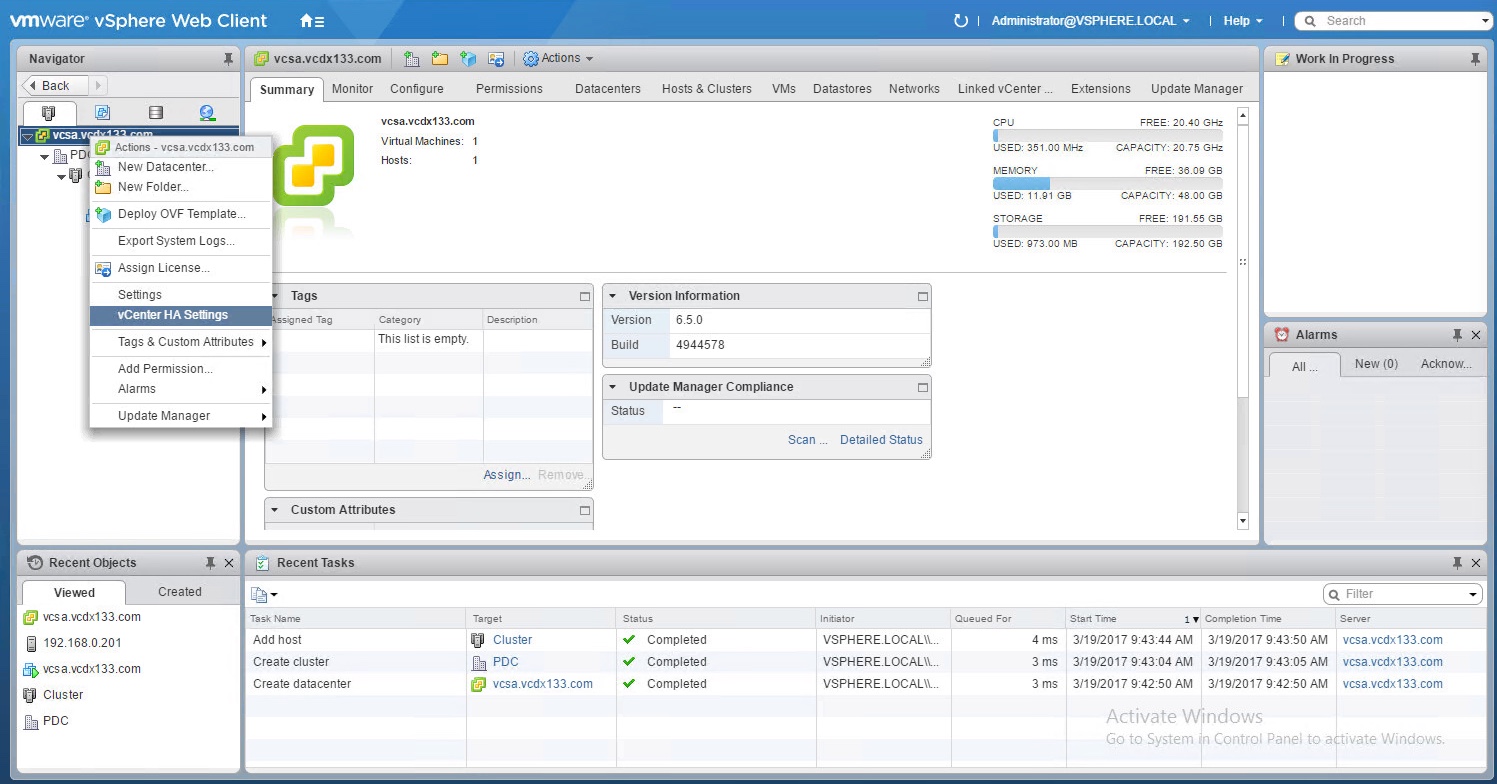Click the Home menu icon in header
Image resolution: width=1497 pixels, height=784 pixels.
pos(311,21)
